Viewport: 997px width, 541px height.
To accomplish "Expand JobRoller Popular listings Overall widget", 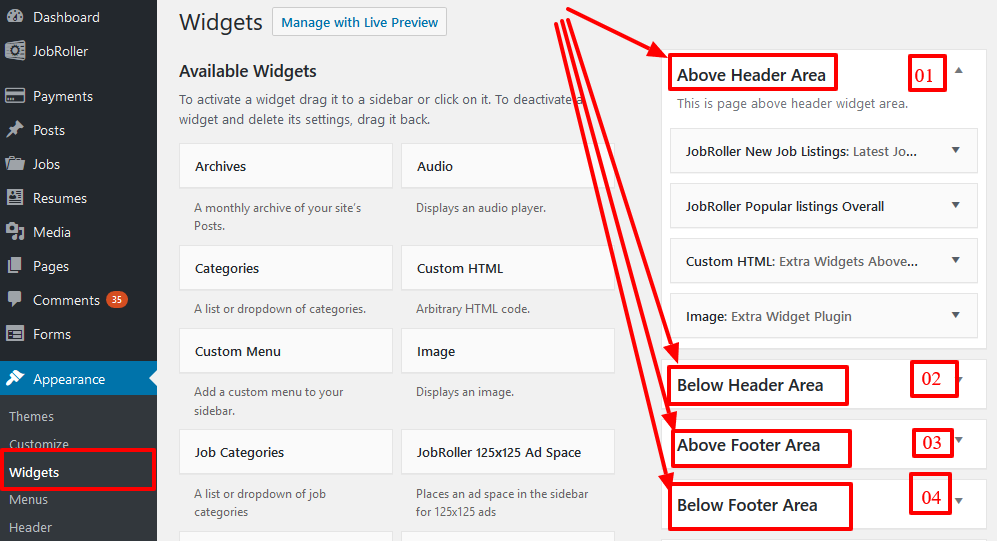I will (955, 205).
